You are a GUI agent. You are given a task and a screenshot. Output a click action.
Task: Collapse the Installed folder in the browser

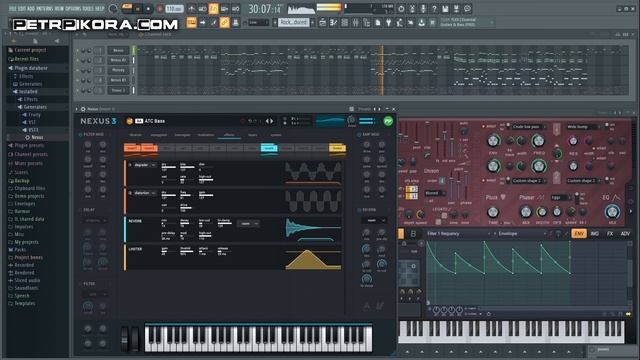tap(28, 91)
